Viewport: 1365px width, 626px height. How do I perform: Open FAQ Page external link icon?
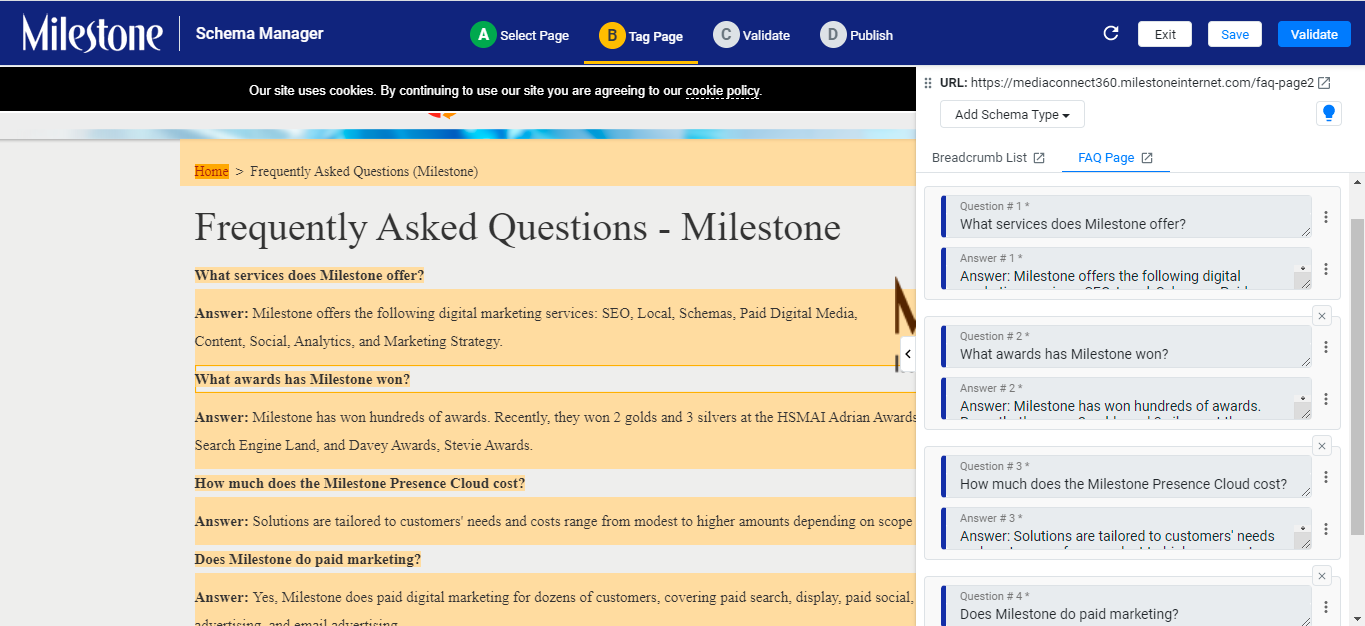[1147, 158]
